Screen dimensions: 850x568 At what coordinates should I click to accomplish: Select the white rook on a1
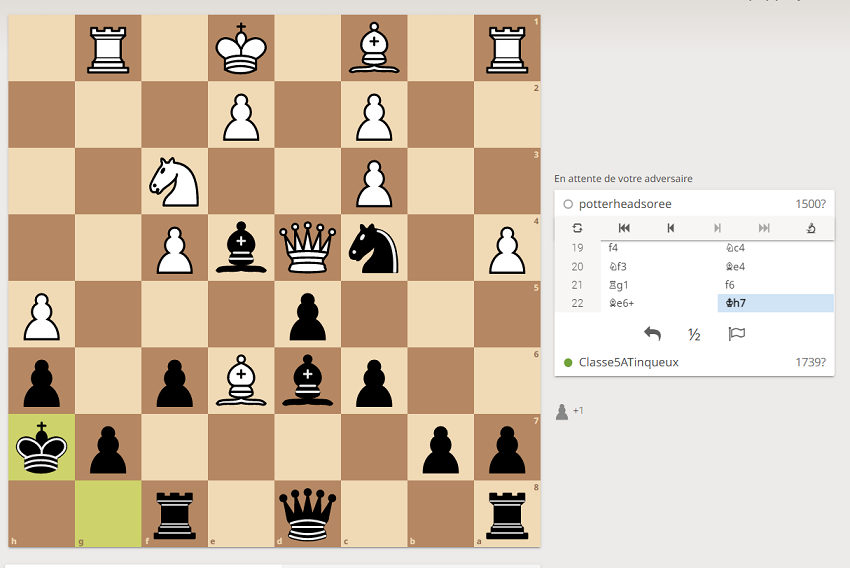(x=507, y=48)
